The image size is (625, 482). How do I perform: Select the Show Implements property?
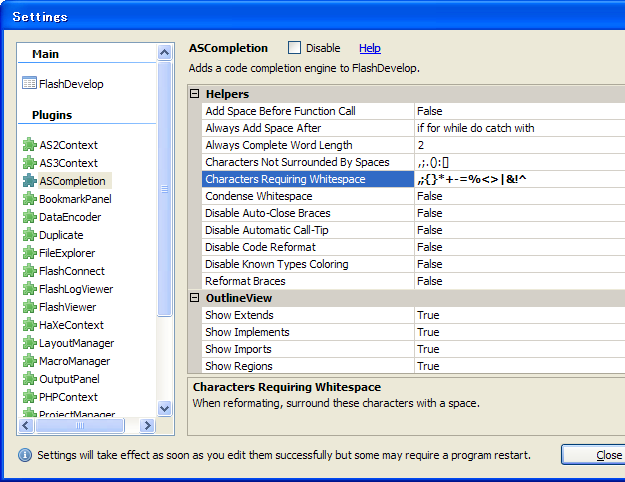pos(308,332)
